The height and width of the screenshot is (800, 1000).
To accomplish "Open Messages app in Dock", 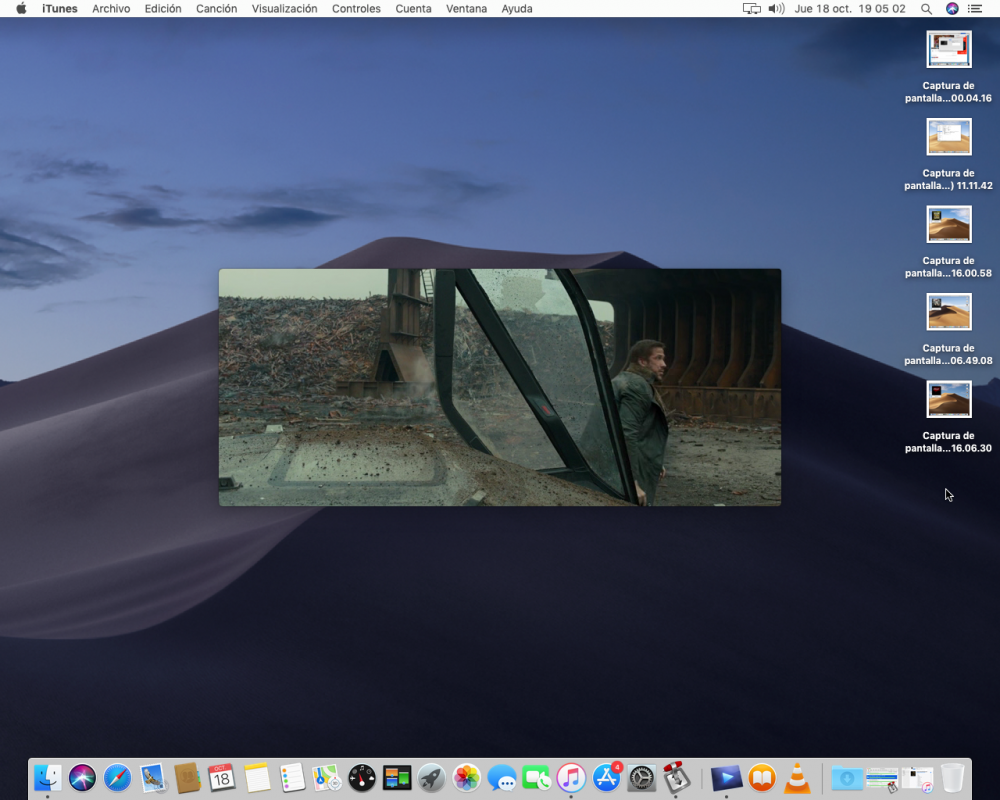I will 502,778.
